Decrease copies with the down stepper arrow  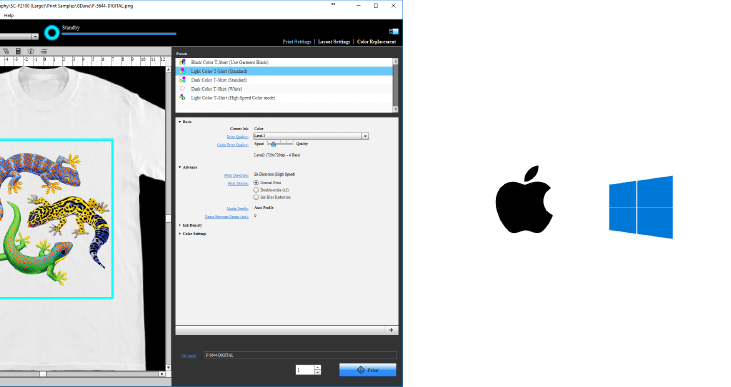pyautogui.click(x=318, y=373)
